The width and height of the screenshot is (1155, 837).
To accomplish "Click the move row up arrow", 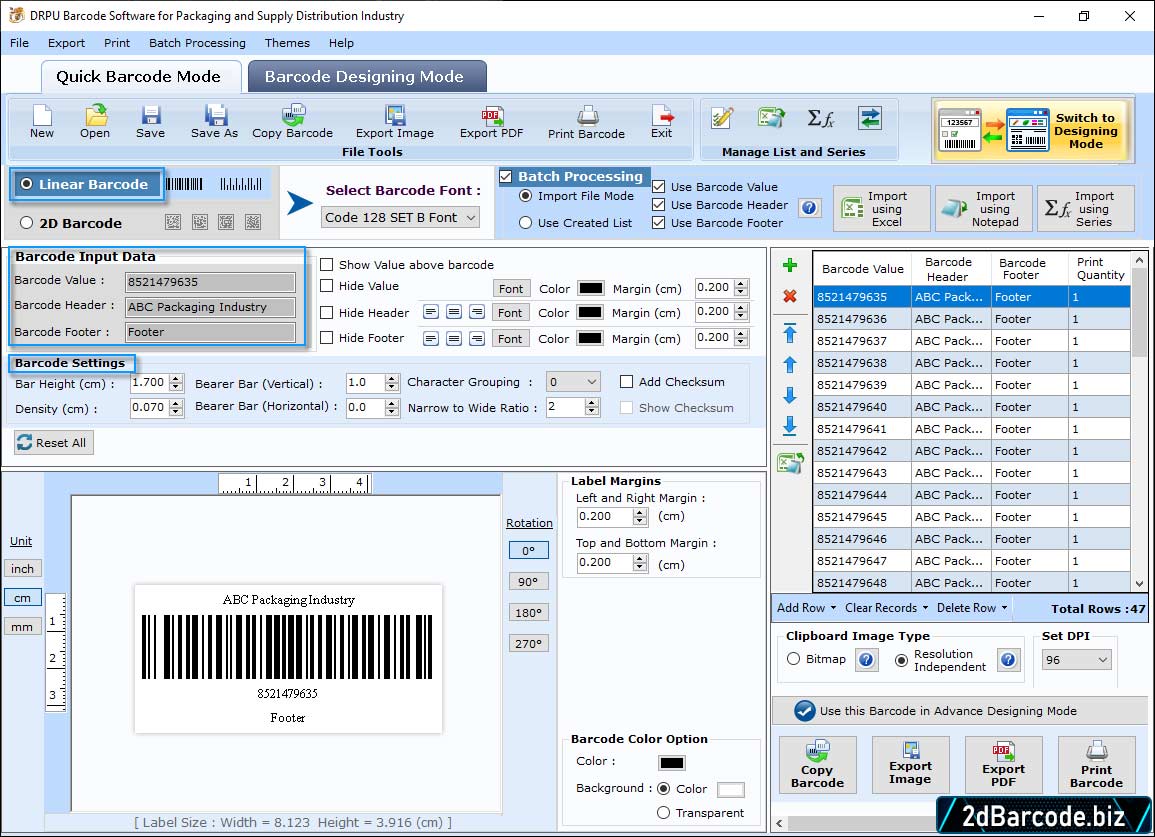I will [x=790, y=365].
